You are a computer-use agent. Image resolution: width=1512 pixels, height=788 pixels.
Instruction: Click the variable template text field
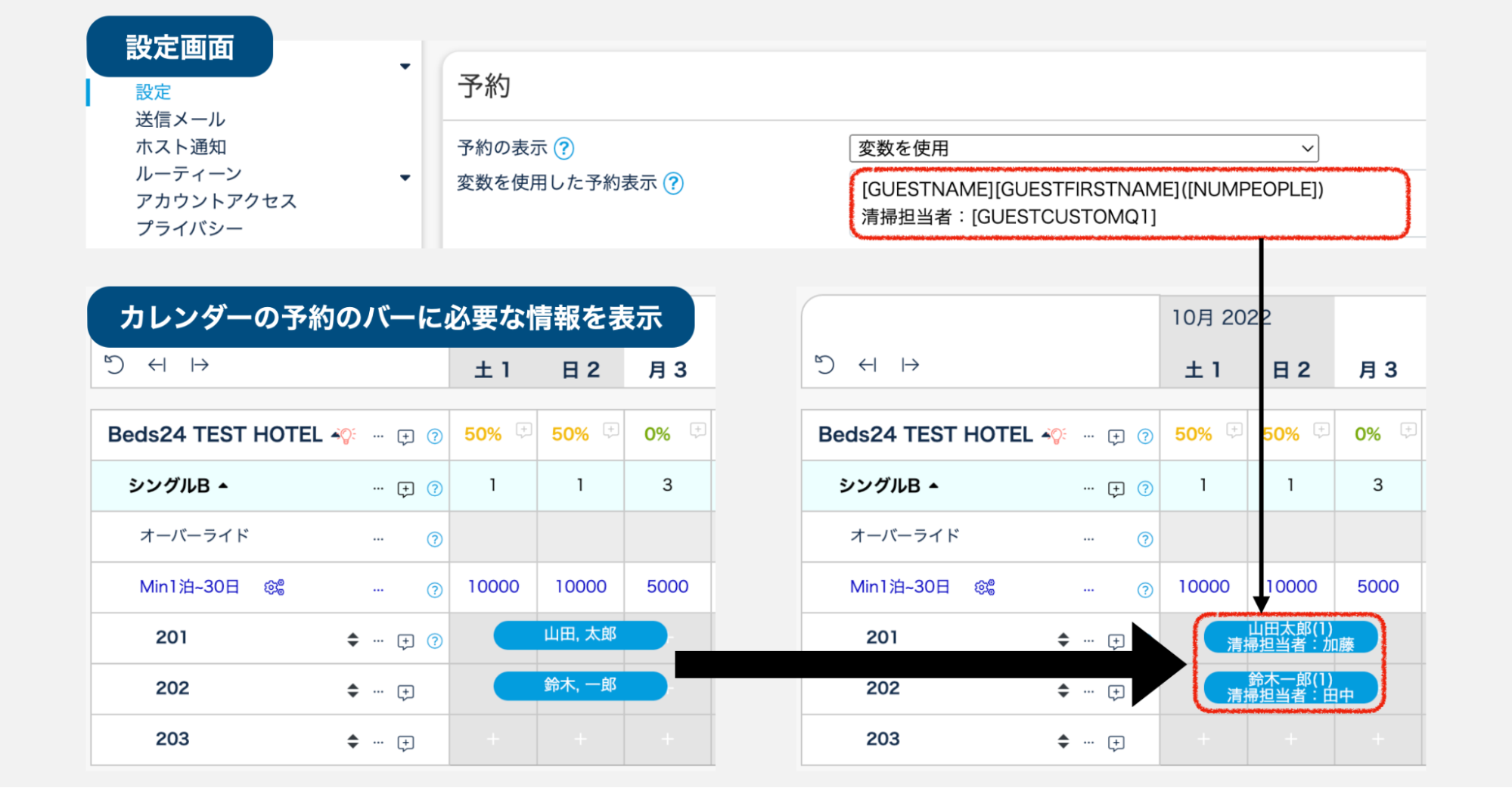1129,203
